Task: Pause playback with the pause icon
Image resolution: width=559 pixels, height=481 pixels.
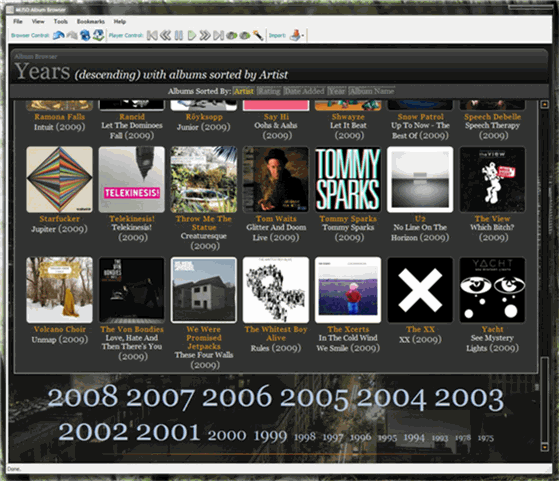Action: coord(179,35)
